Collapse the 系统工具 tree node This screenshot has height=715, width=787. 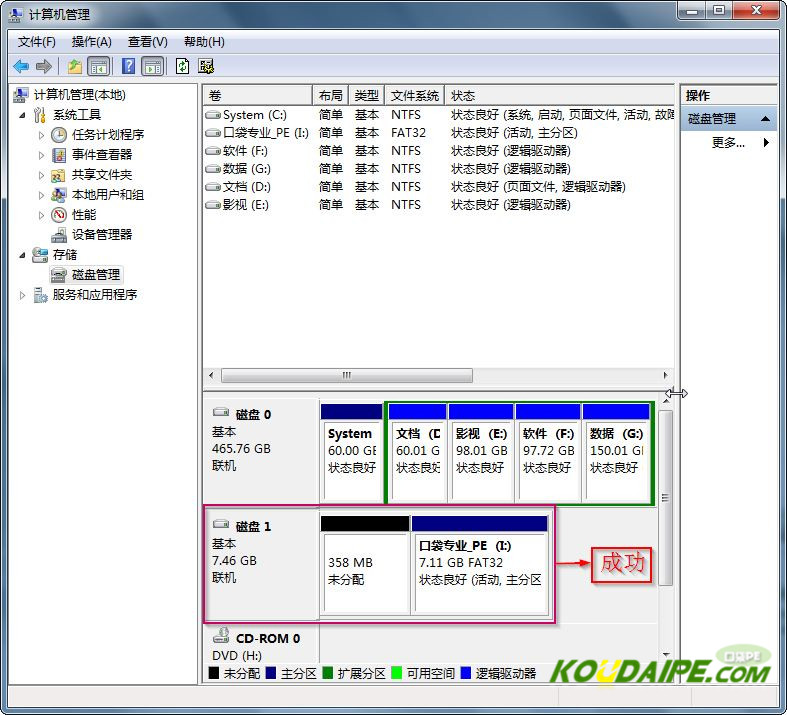click(23, 115)
